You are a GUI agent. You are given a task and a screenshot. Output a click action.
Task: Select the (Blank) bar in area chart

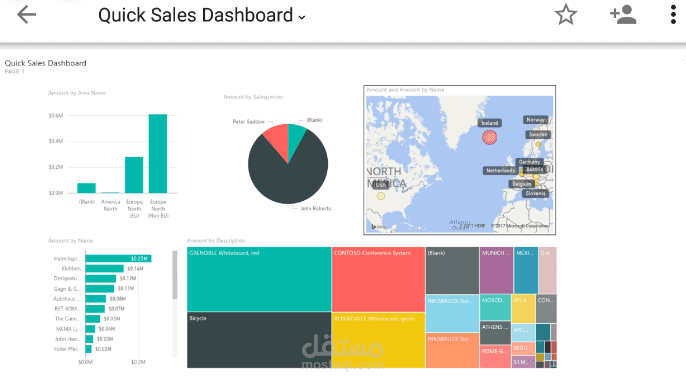tap(86, 188)
